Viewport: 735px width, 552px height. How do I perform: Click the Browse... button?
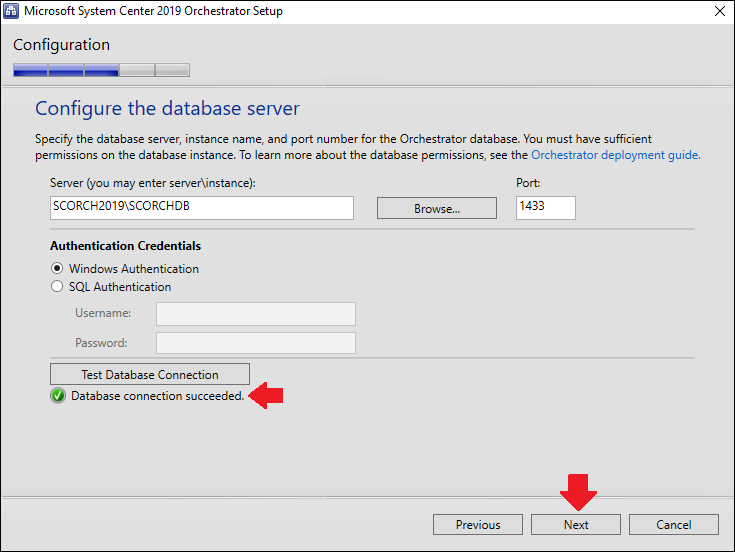coord(437,208)
